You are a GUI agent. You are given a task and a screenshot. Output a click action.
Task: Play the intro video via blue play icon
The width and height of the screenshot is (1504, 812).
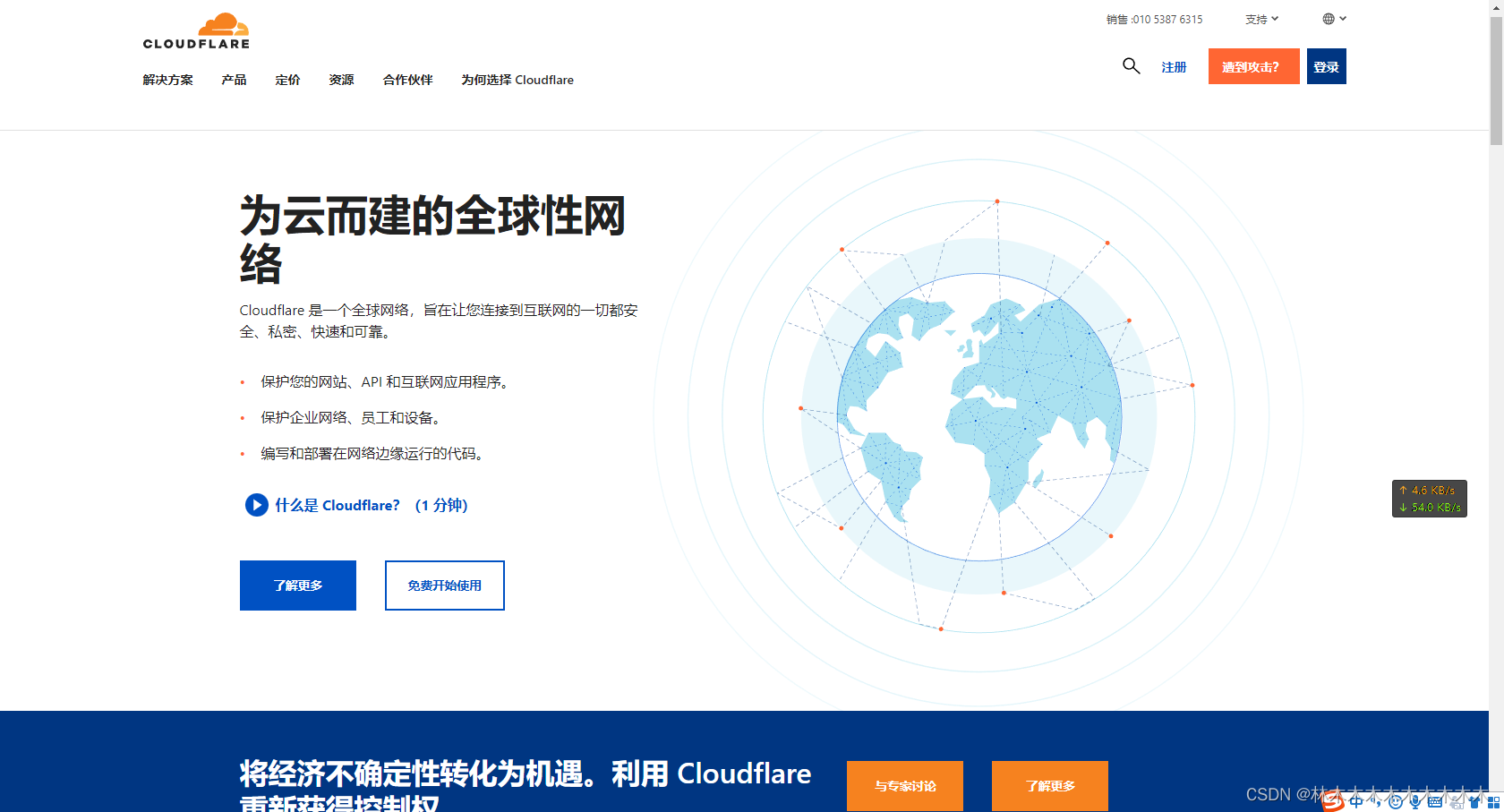point(256,505)
